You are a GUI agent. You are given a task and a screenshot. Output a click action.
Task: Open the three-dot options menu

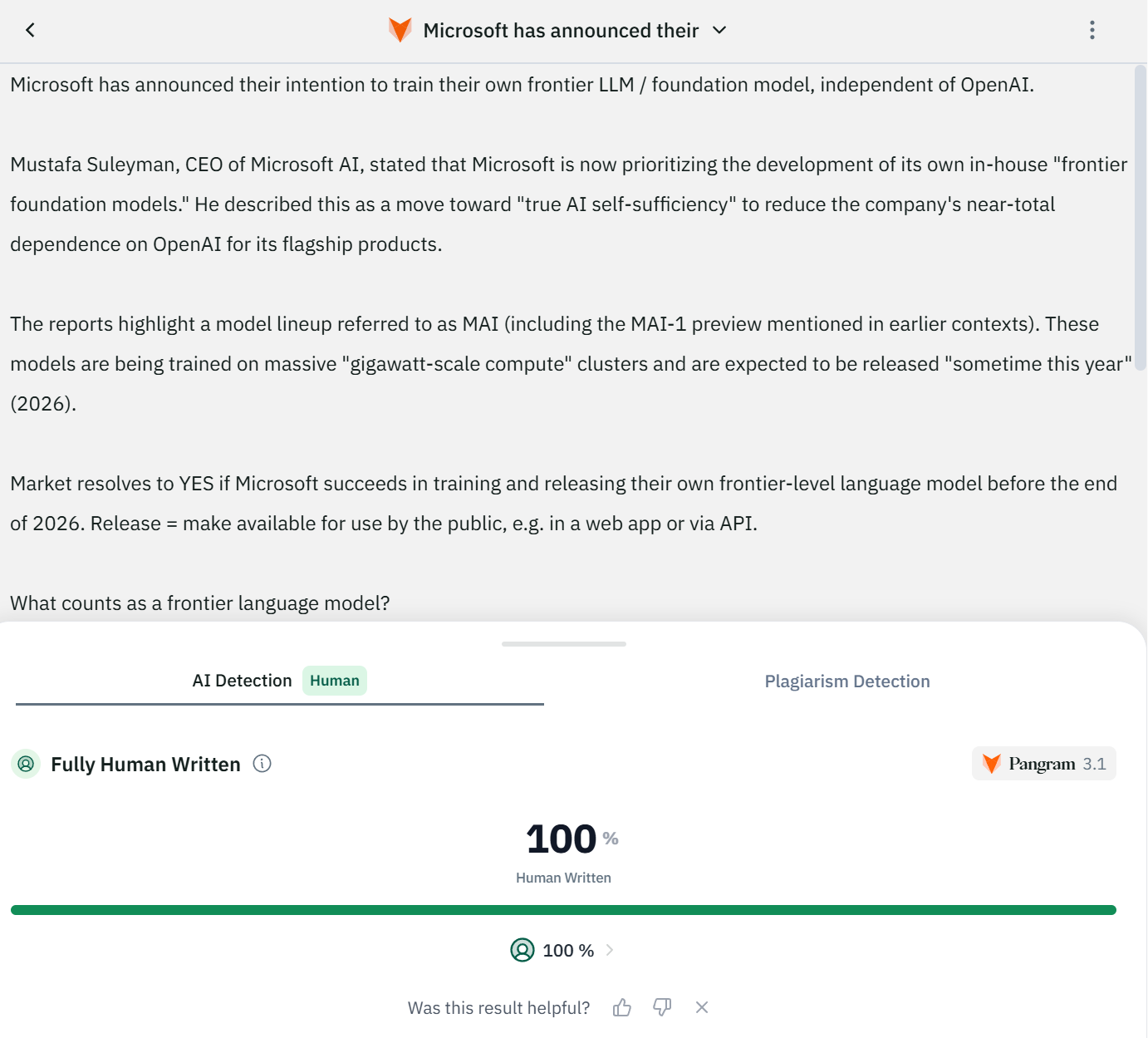1092,31
